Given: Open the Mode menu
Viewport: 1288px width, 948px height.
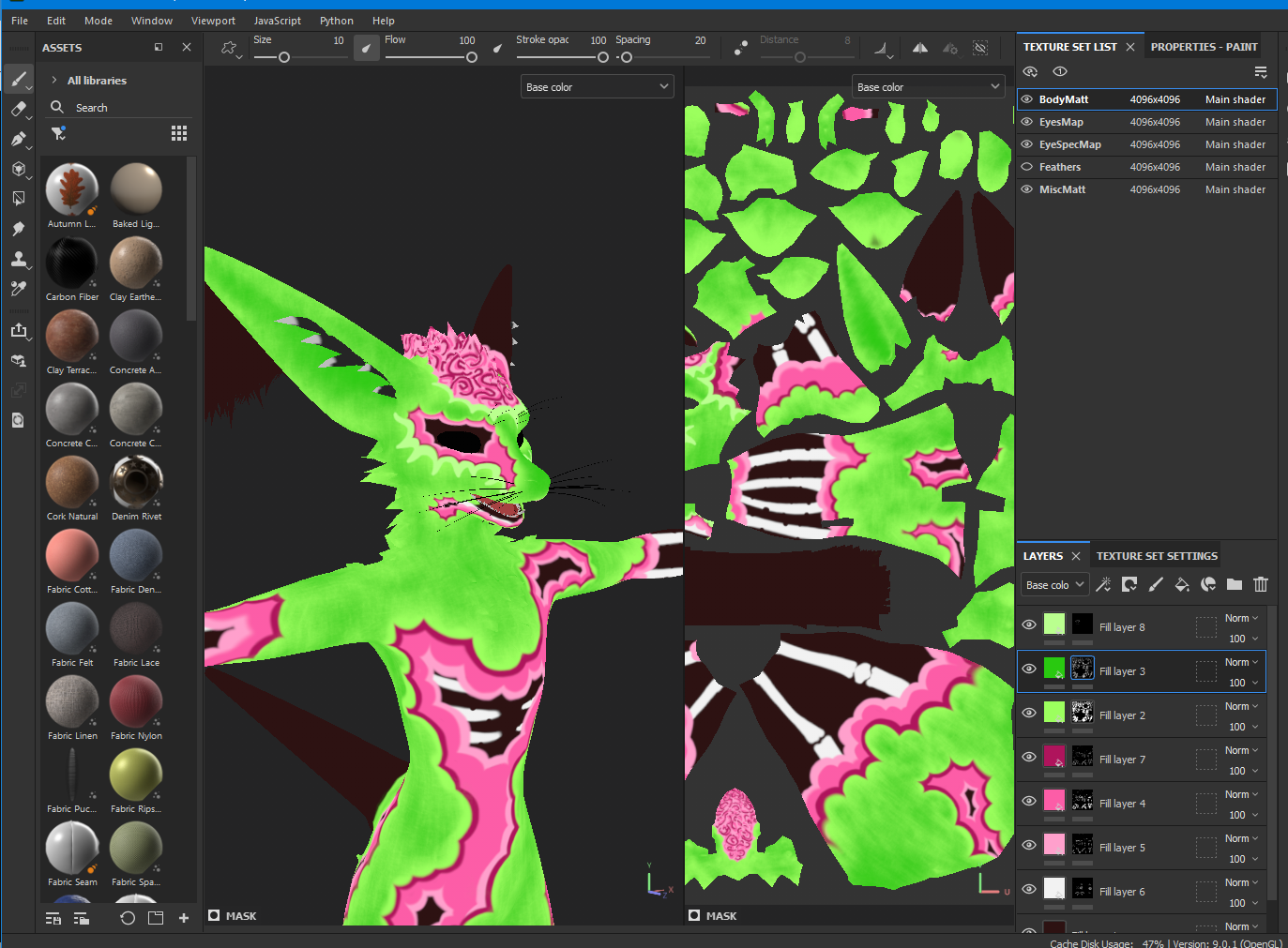Looking at the screenshot, I should 98,21.
